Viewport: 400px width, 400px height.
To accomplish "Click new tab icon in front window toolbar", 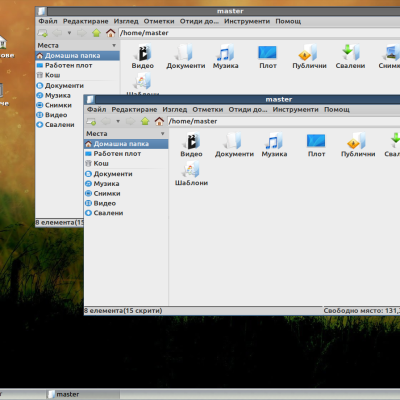I will coord(91,121).
